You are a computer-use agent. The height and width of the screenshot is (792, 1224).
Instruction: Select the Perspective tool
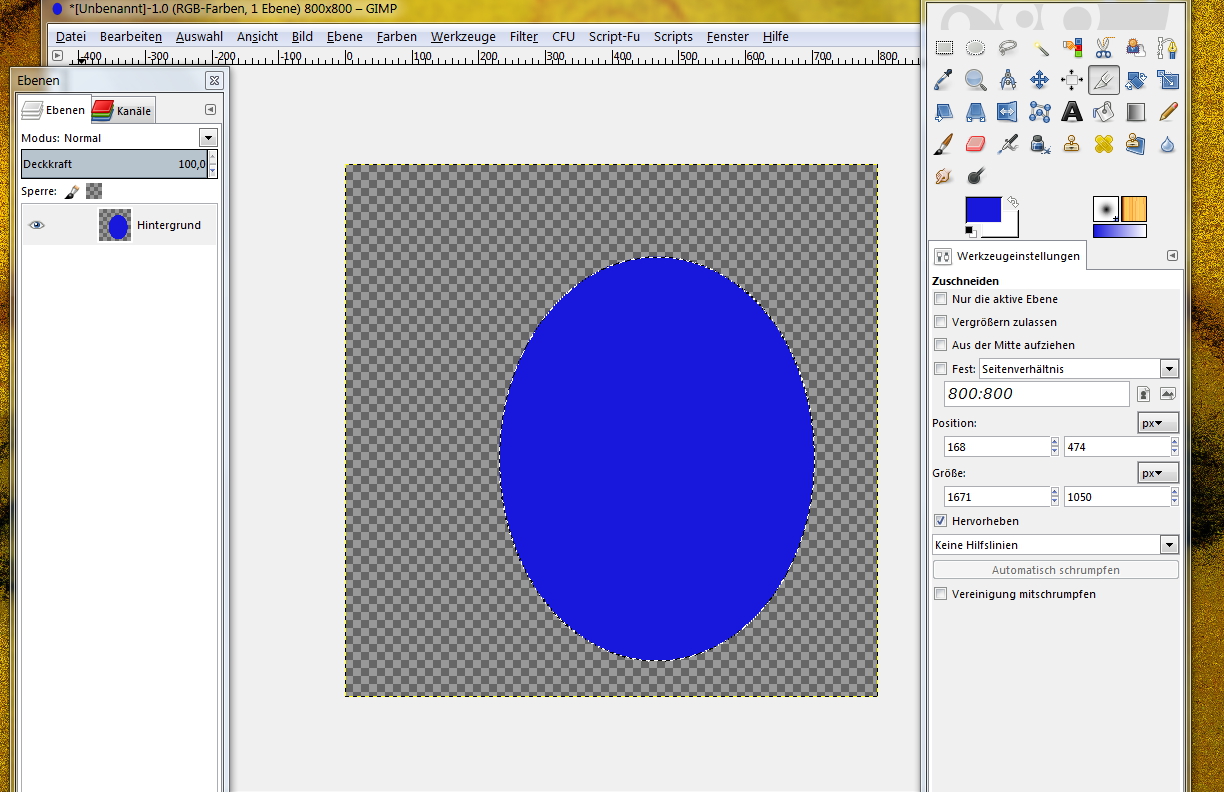tap(976, 112)
